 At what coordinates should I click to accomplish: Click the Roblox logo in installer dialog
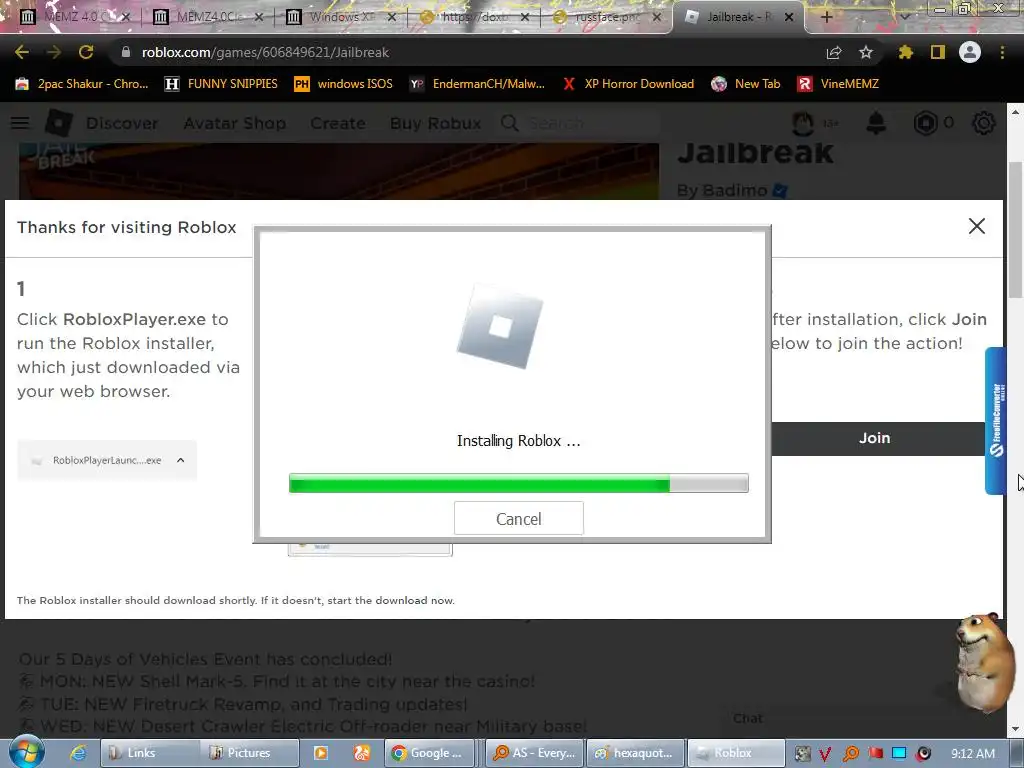pos(500,326)
